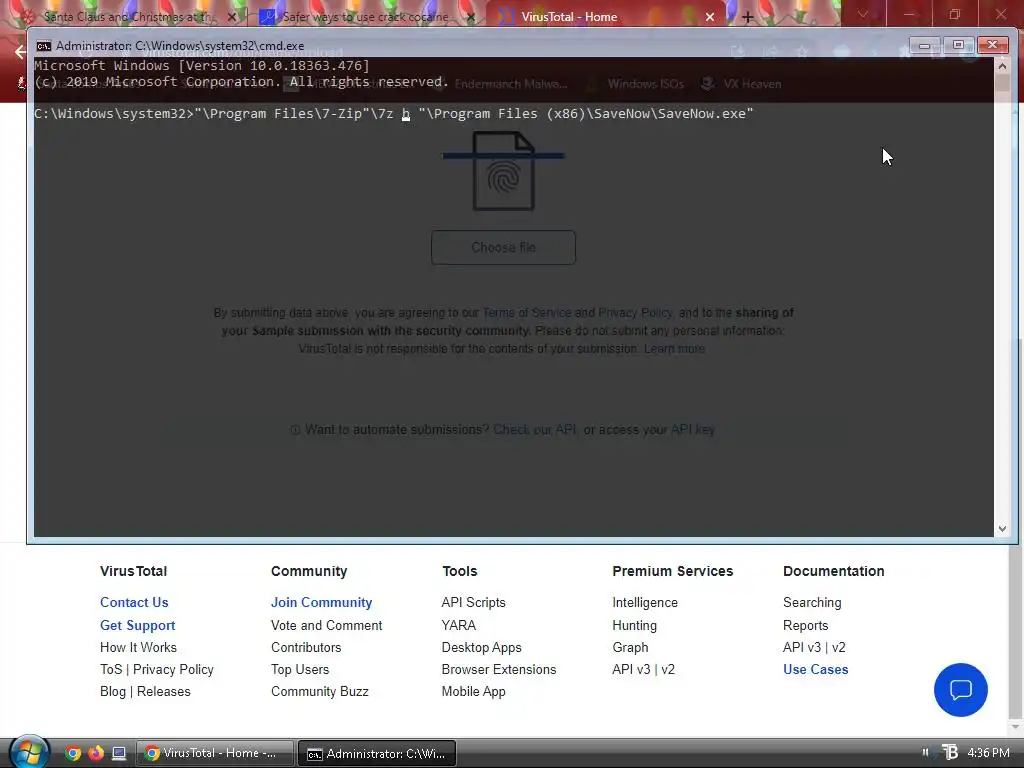Activate Administrator cmd taskbar button
Viewport: 1024px width, 768px height.
coord(377,753)
